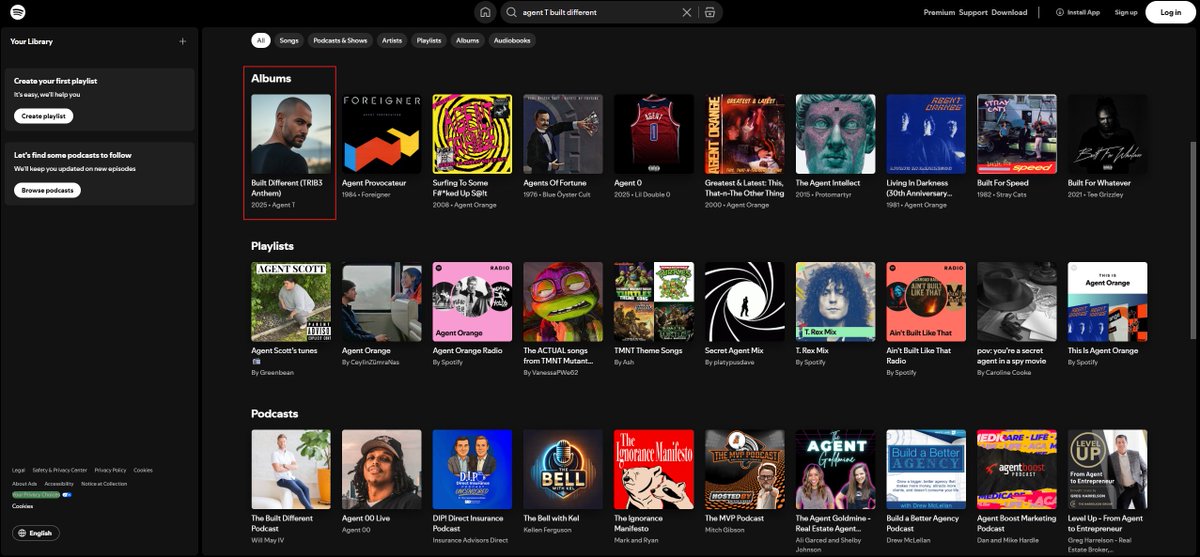Open the Premium link
The width and height of the screenshot is (1200, 557).
click(939, 12)
